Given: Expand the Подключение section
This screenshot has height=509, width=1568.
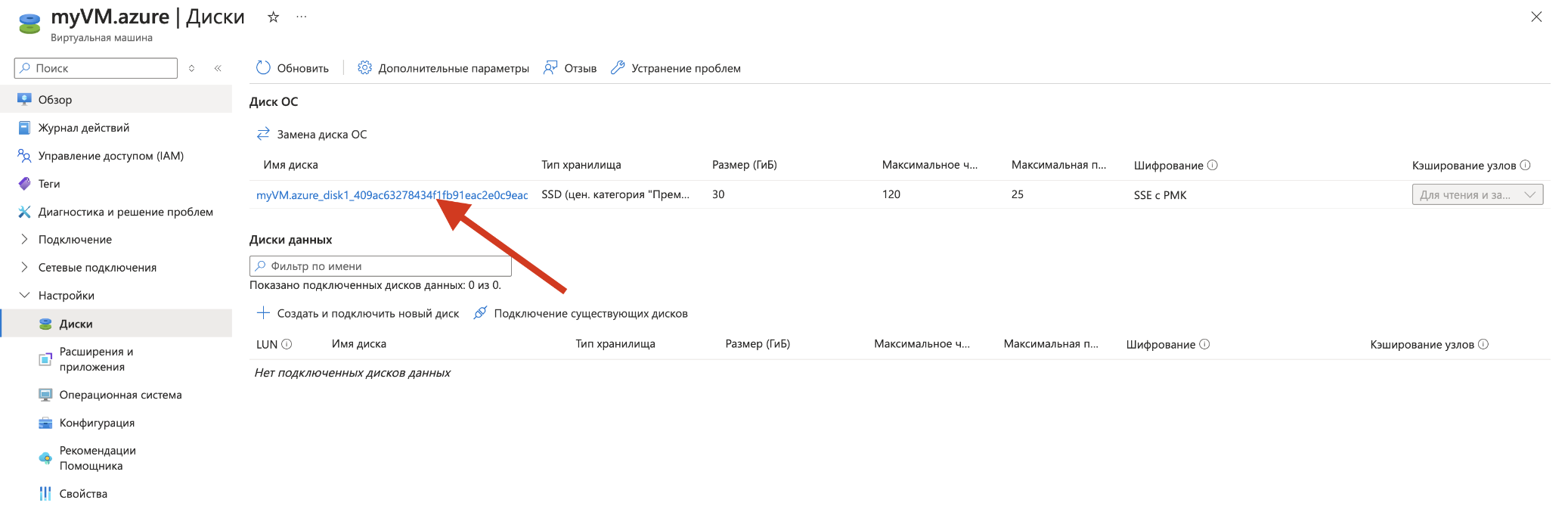Looking at the screenshot, I should [x=24, y=240].
